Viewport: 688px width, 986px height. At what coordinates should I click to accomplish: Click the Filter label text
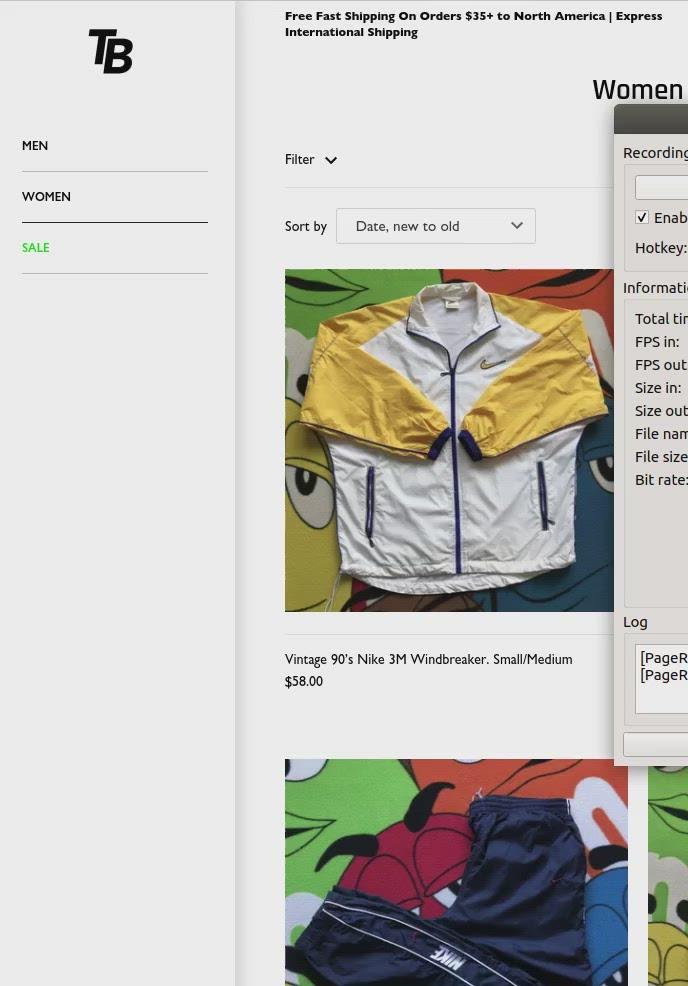click(x=299, y=160)
